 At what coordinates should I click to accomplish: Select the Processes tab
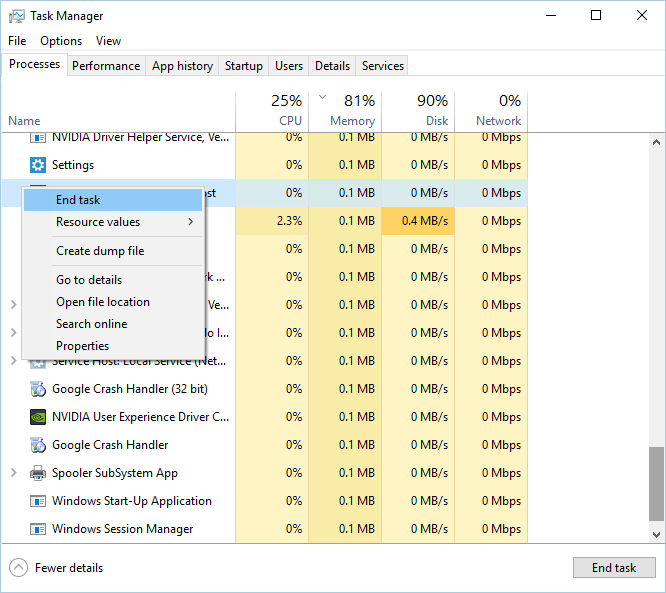34,64
